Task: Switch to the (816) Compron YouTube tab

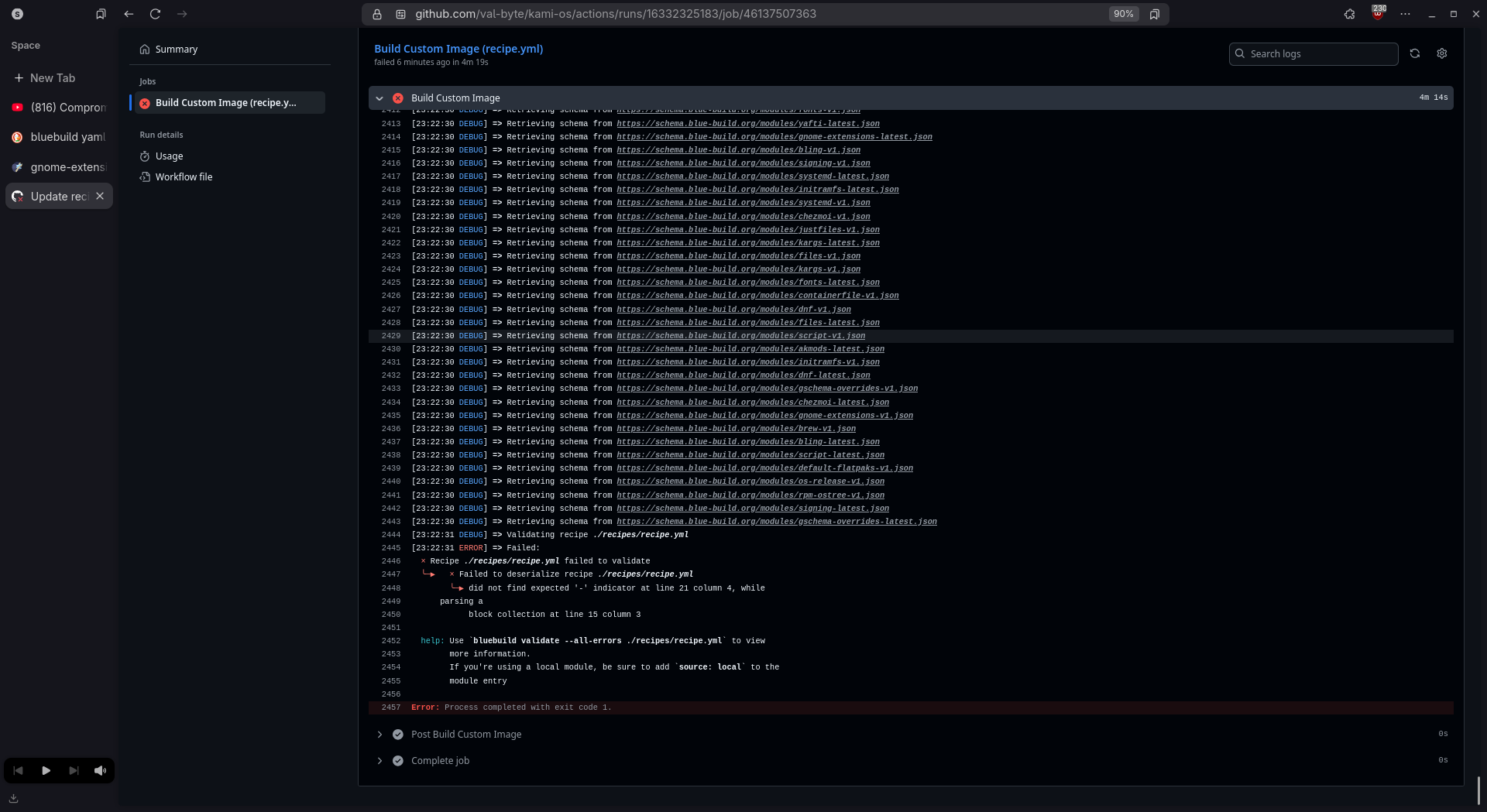Action: 60,108
